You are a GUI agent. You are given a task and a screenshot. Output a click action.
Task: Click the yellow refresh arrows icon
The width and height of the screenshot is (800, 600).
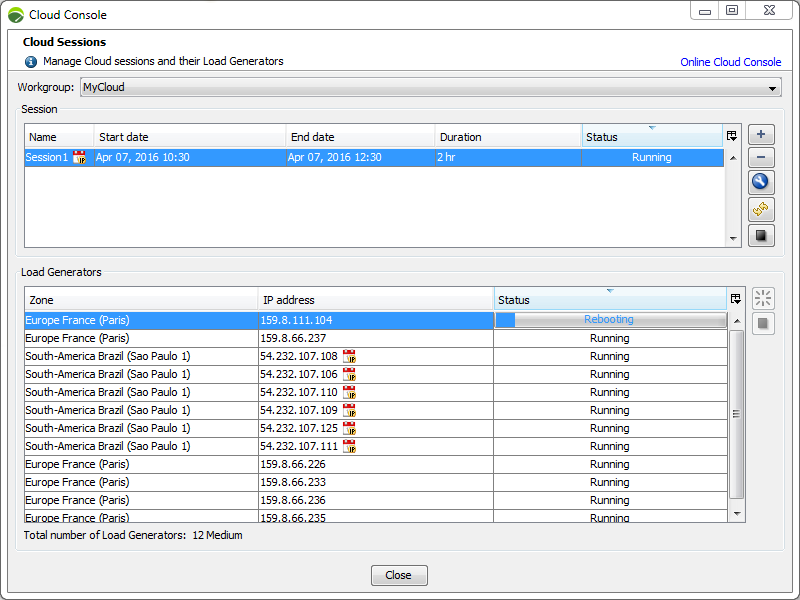point(761,209)
